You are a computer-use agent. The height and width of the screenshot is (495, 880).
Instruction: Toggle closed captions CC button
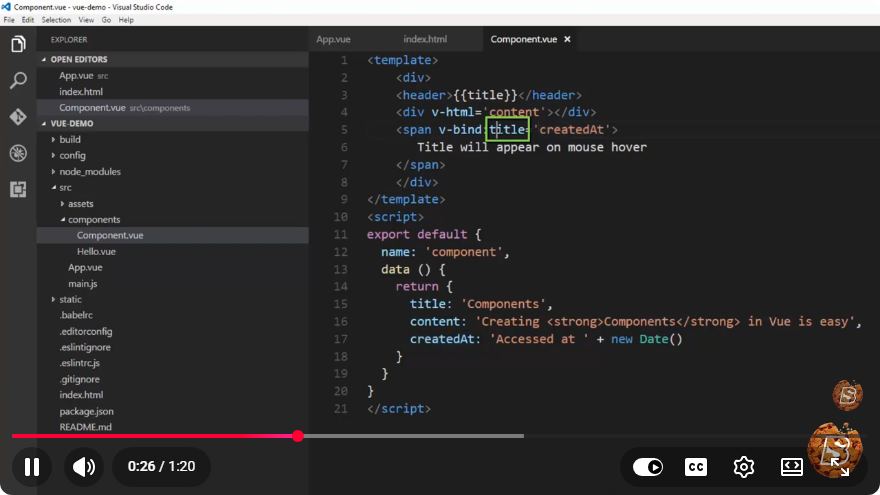point(696,466)
